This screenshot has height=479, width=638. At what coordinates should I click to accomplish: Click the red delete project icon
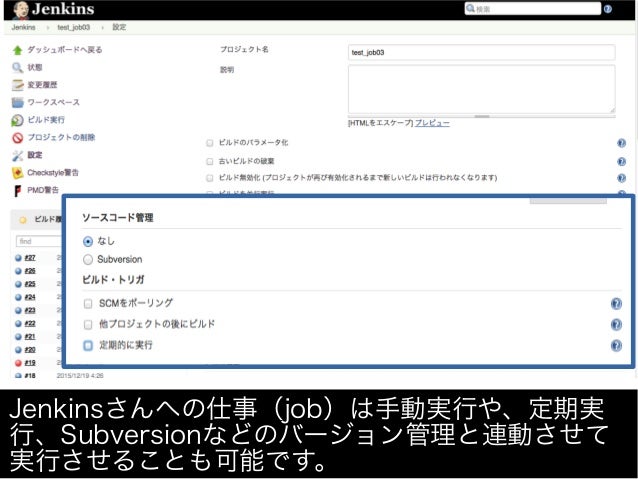tap(17, 138)
